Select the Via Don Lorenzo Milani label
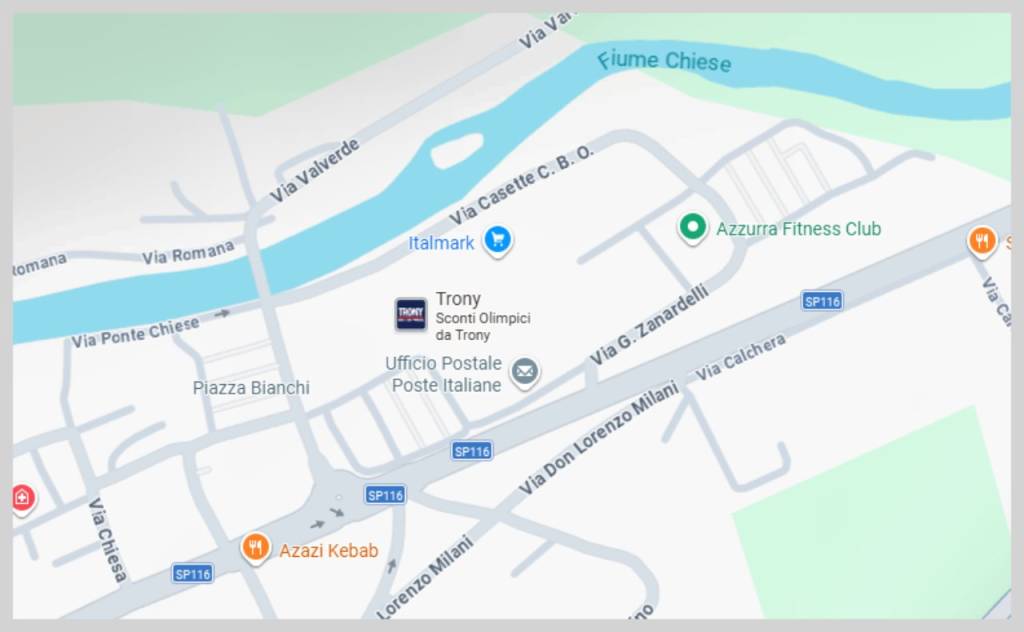Image resolution: width=1024 pixels, height=632 pixels. click(x=599, y=439)
